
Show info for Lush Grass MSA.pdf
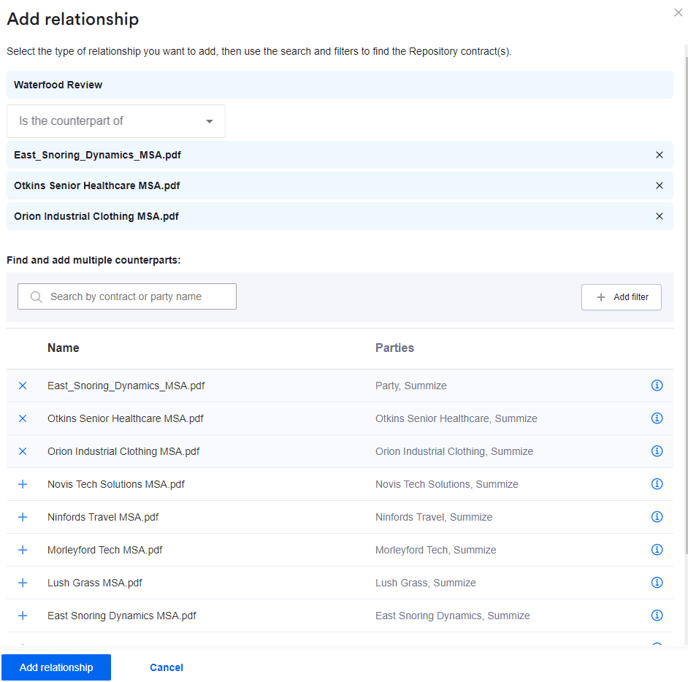(657, 583)
